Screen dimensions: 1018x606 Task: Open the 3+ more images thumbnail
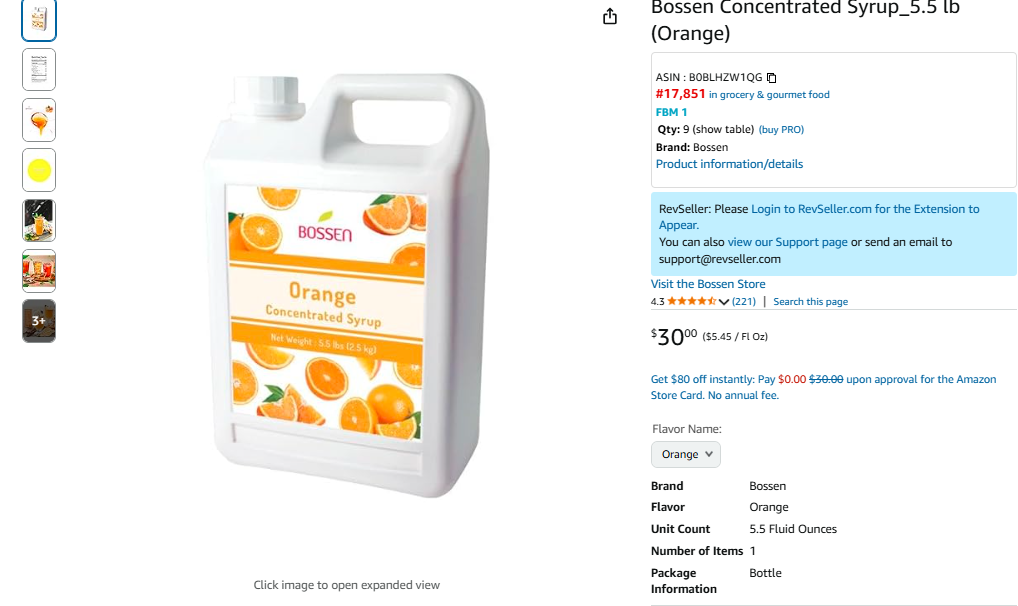coord(39,321)
